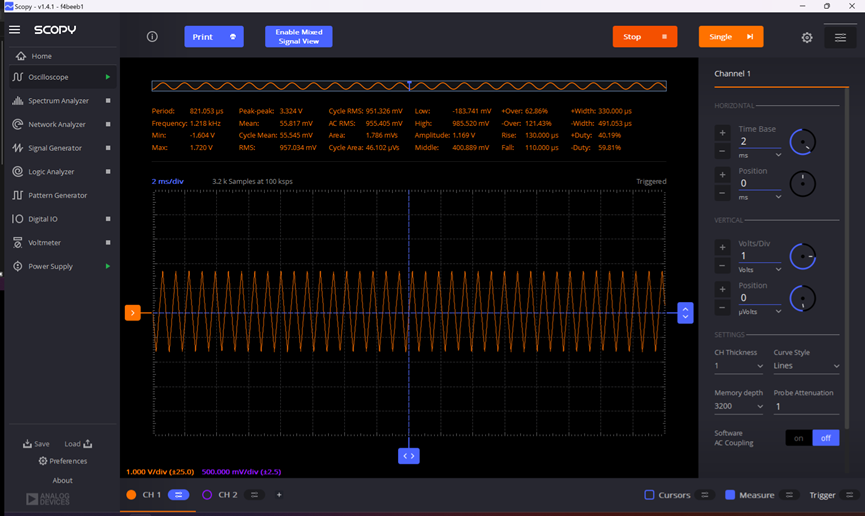Image resolution: width=865 pixels, height=516 pixels.
Task: Click the blue vertical offset handle
Action: click(685, 313)
